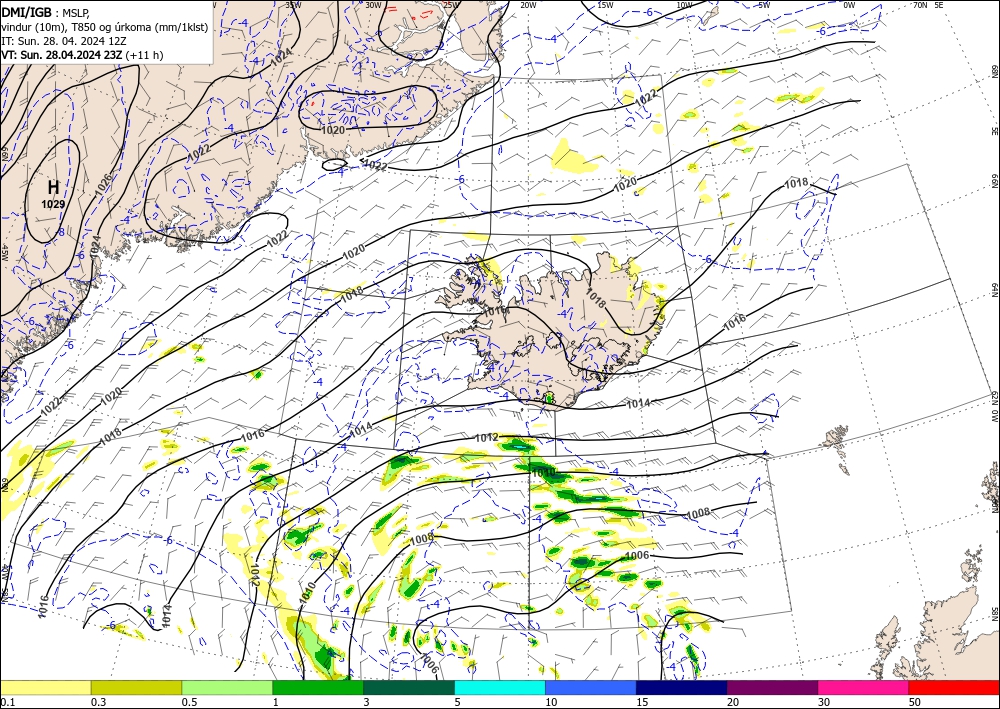The width and height of the screenshot is (1000, 709).
Task: Click the '64N' latitude label on right edge
Action: pos(994,289)
